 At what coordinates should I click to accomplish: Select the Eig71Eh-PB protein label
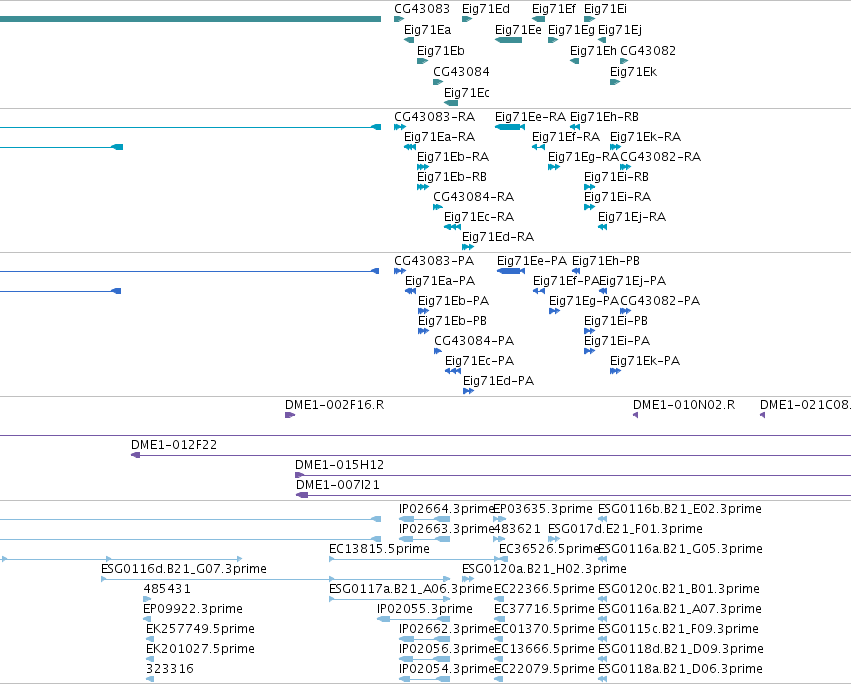(606, 261)
